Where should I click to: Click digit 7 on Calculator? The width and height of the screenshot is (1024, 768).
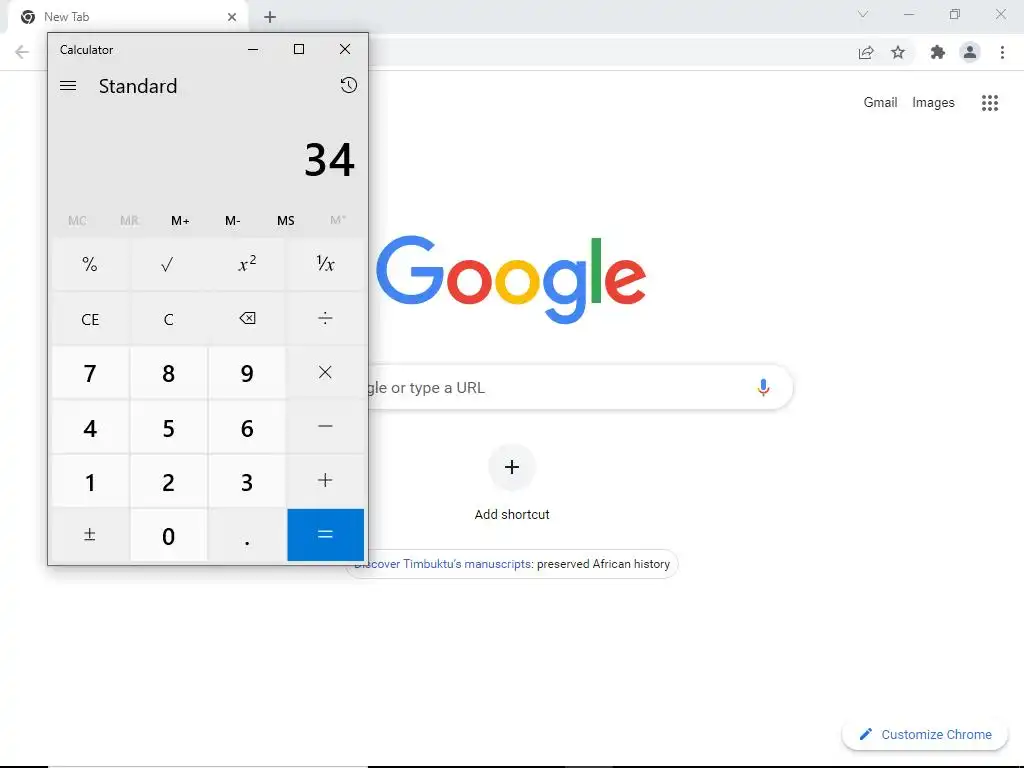click(90, 372)
